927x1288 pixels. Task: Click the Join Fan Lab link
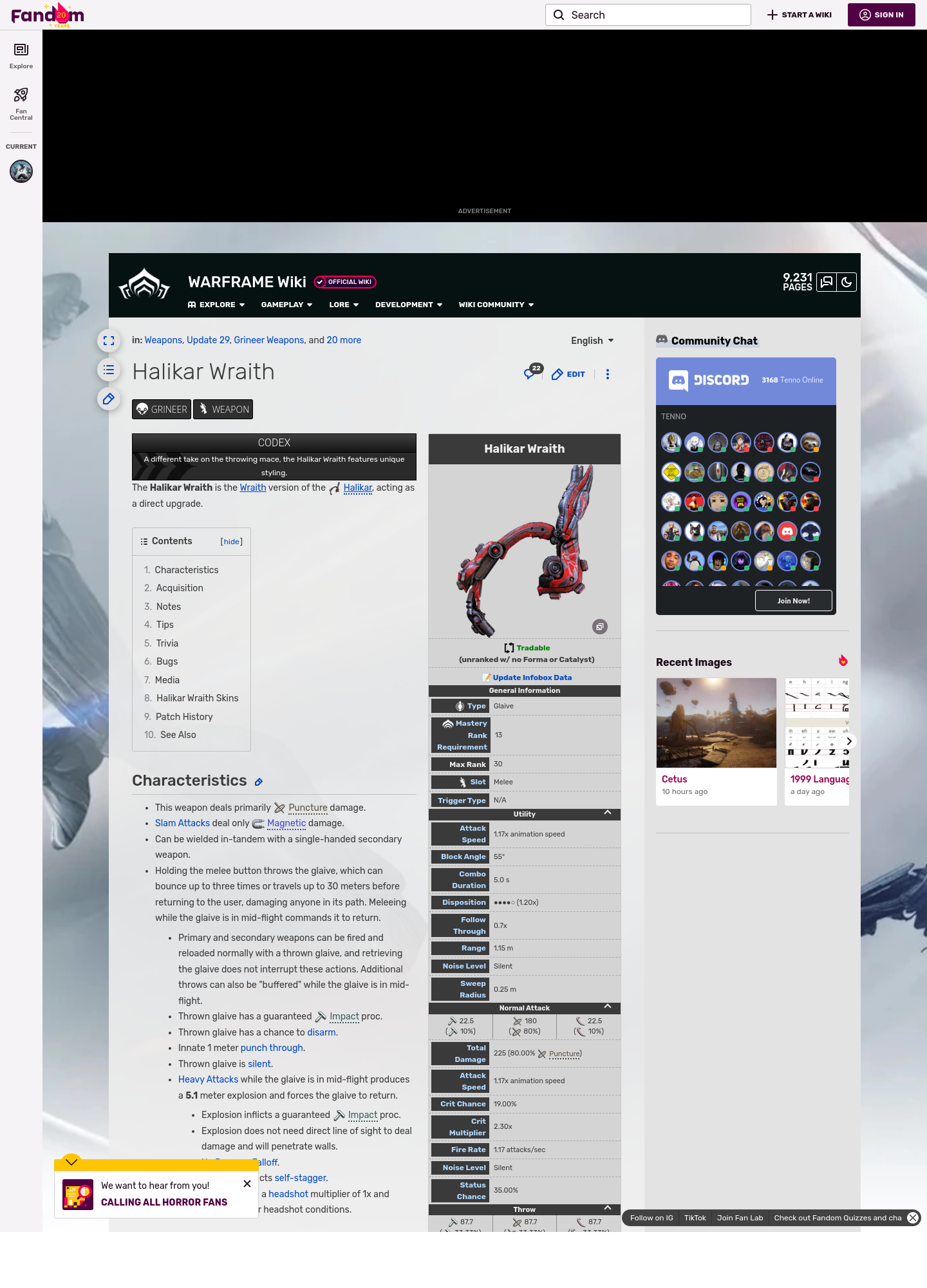coord(740,1218)
